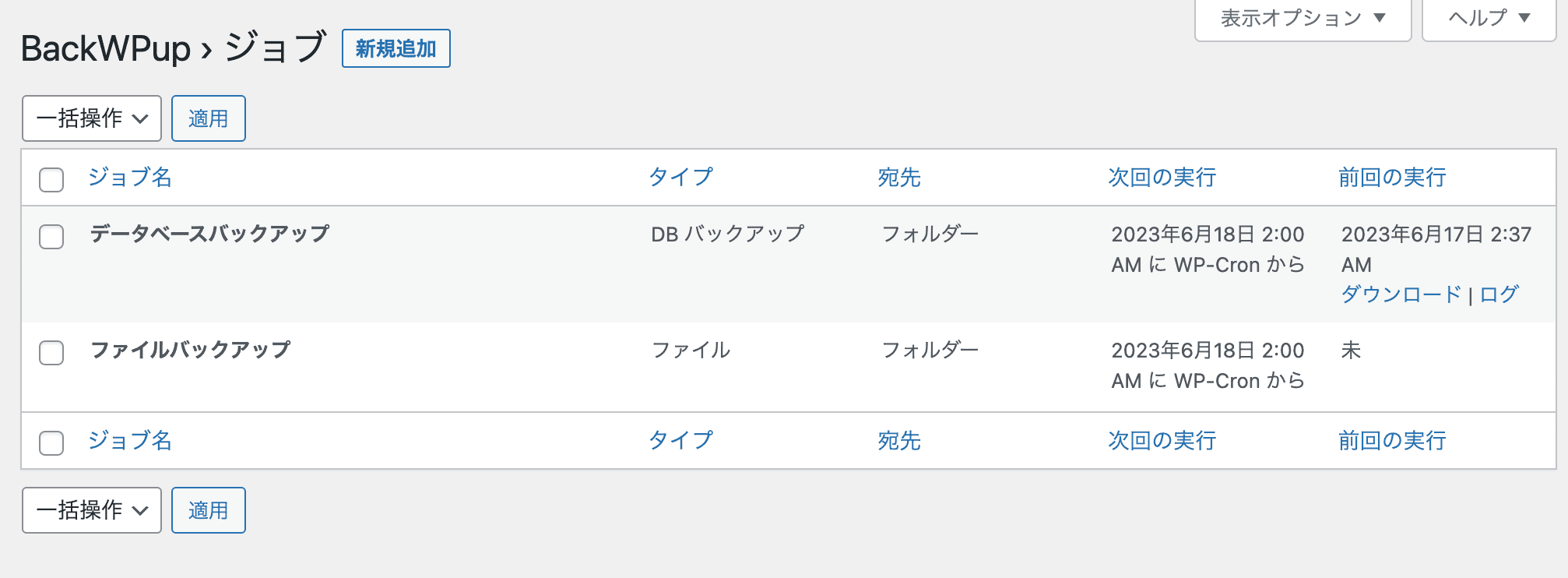Sort by 次回の実行 column header
This screenshot has height=578, width=1568.
[1161, 177]
